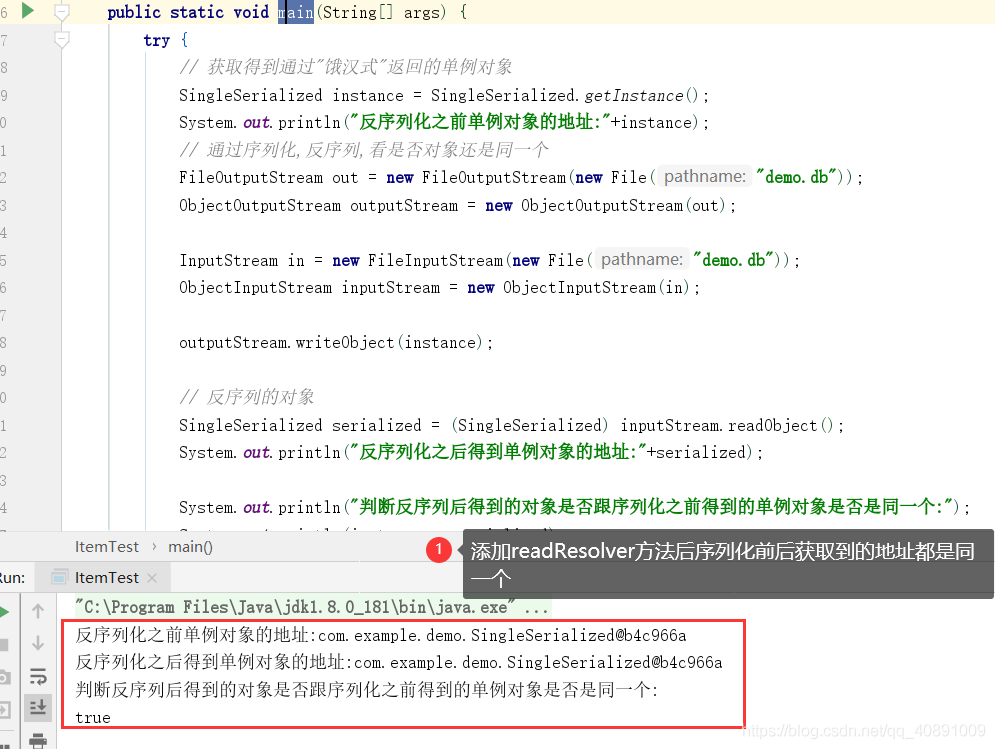Click the getInstance() call in code
Viewport: 995px width, 749px height.
(x=640, y=95)
